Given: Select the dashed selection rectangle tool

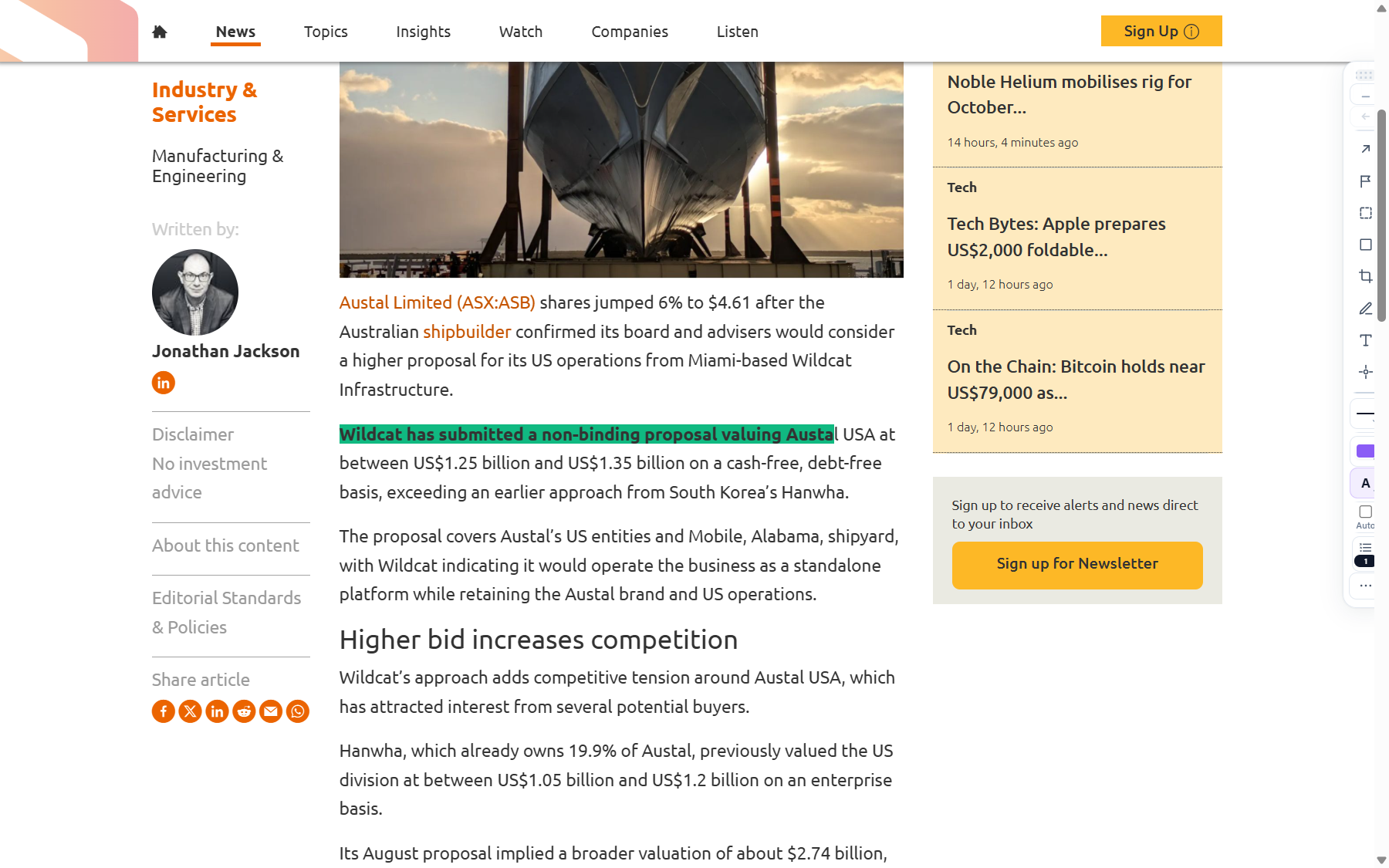Looking at the screenshot, I should 1365,213.
